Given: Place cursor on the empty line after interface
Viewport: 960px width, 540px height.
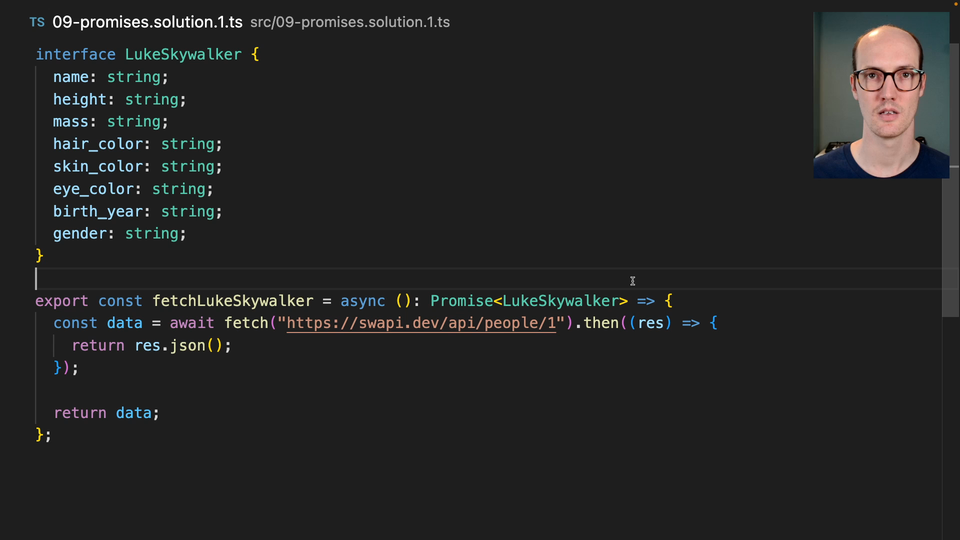Looking at the screenshot, I should pyautogui.click(x=300, y=278).
